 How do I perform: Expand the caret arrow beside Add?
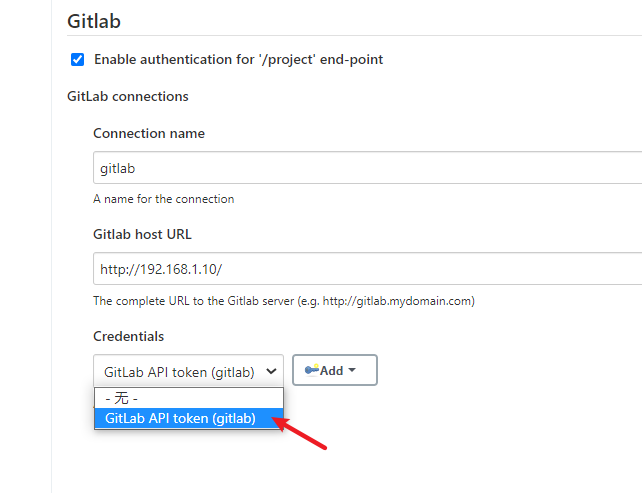(x=352, y=370)
